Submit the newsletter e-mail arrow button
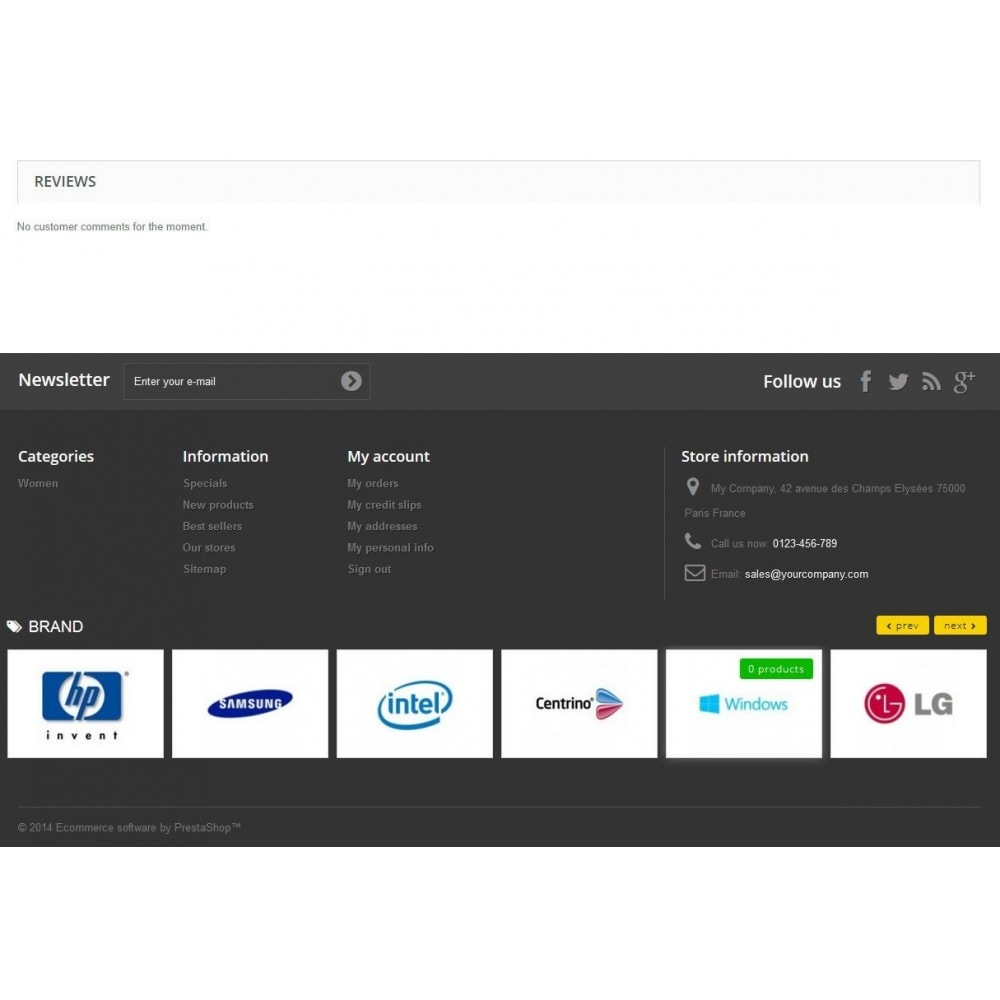 click(351, 381)
